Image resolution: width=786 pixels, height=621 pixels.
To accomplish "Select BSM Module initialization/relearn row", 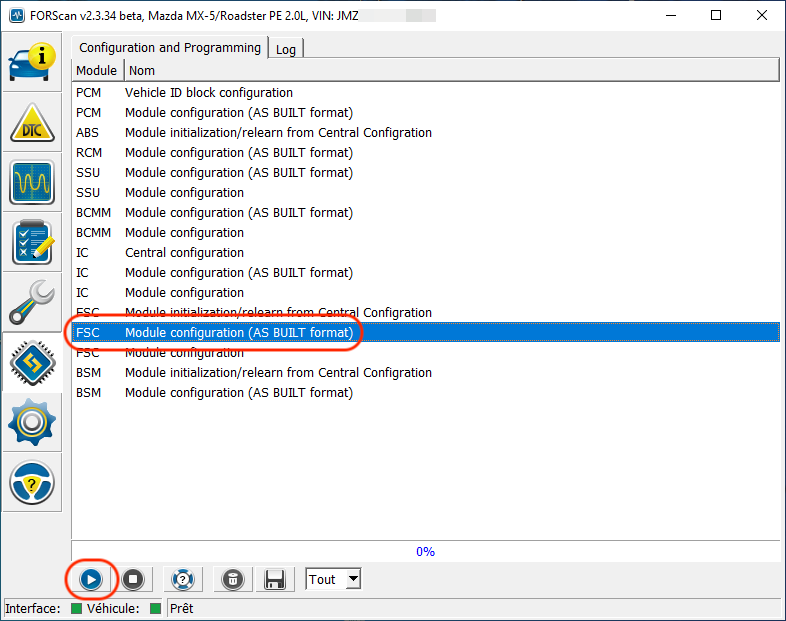I will point(426,373).
